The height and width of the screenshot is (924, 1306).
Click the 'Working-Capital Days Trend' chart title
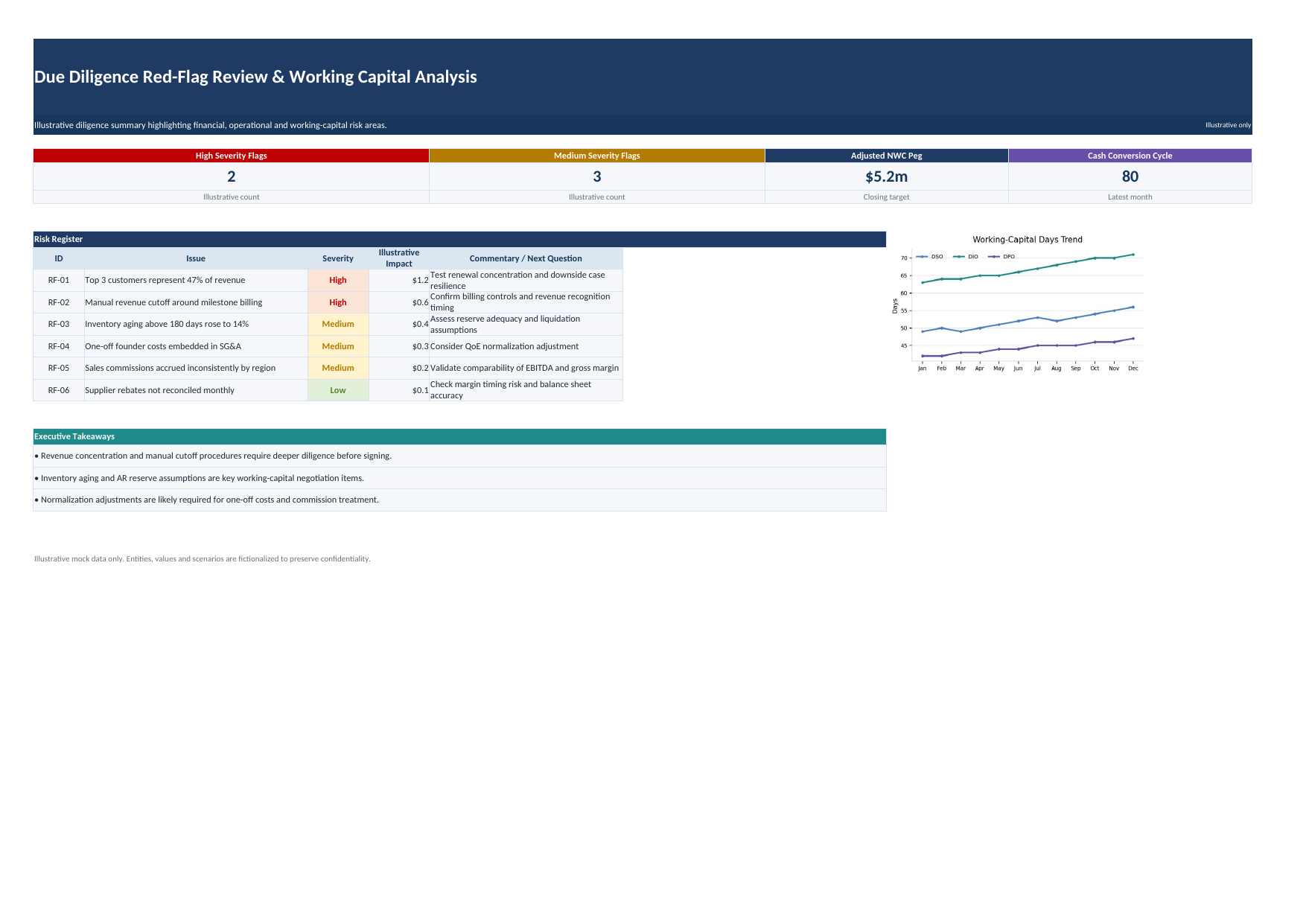[1028, 240]
